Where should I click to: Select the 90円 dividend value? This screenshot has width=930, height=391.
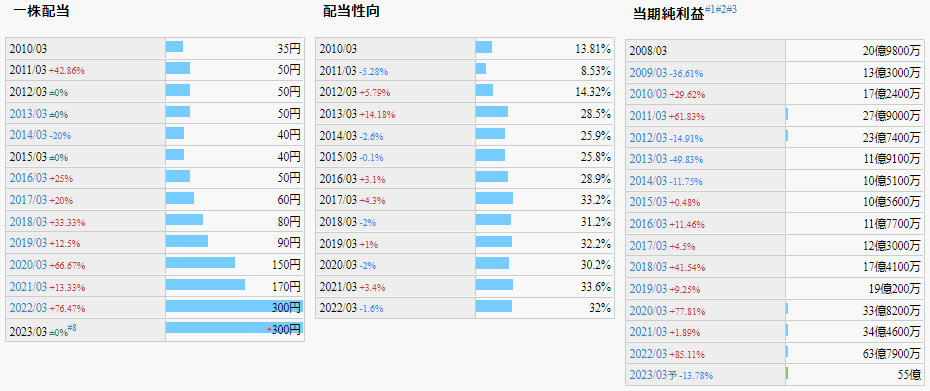tap(290, 243)
